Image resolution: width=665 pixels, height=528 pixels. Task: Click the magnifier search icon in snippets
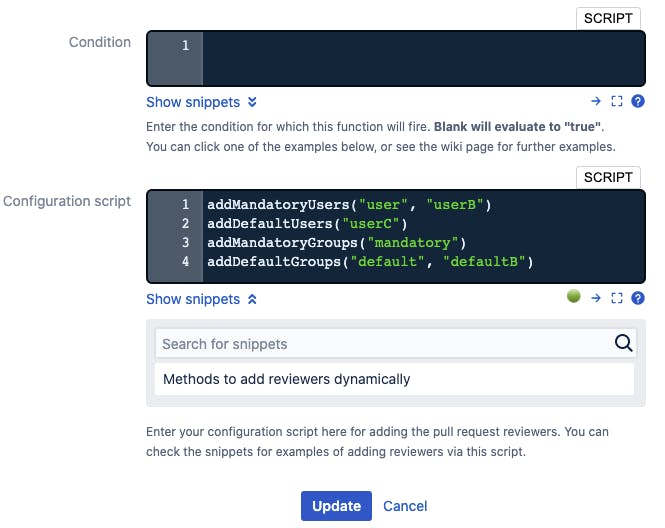click(623, 343)
